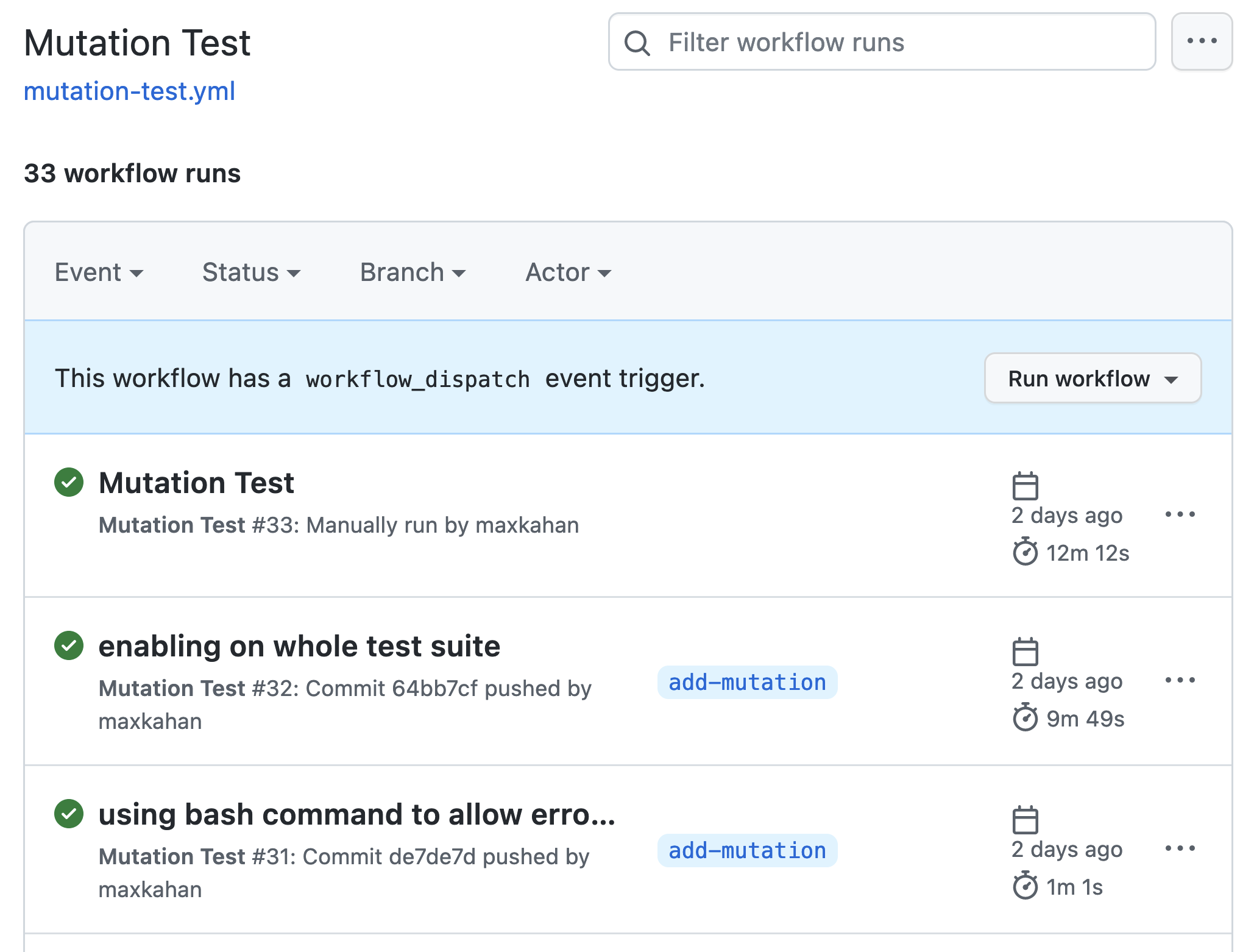Open more options for run #32

[1180, 680]
